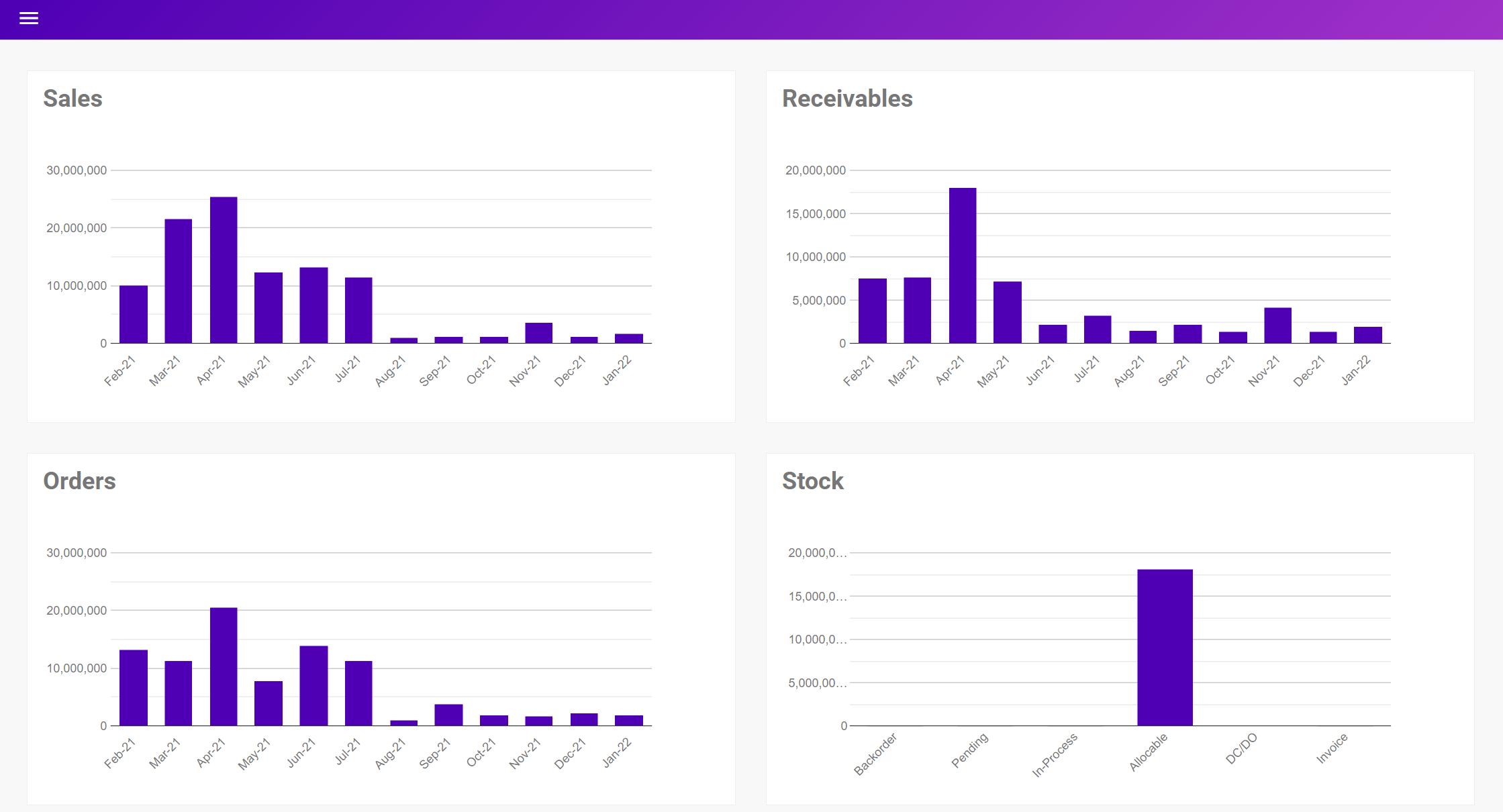1503x812 pixels.
Task: Select the Mar-21 bar in Sales chart
Action: 179,281
